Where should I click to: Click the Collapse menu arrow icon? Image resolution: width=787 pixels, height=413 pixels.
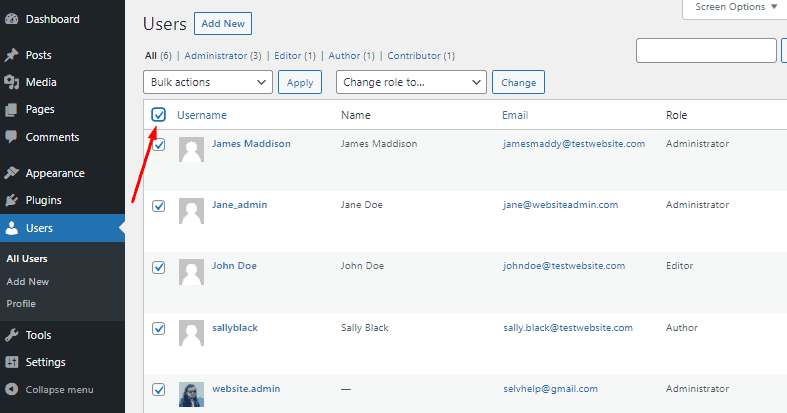coord(11,389)
